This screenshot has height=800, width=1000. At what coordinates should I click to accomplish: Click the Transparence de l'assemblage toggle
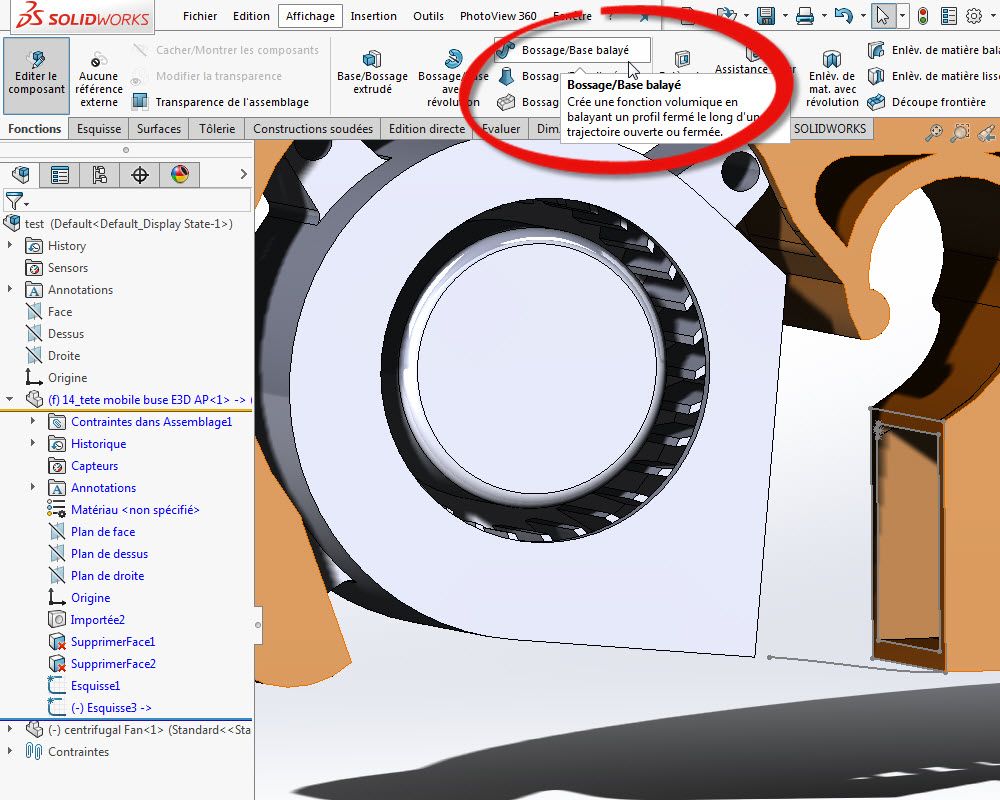pyautogui.click(x=220, y=101)
